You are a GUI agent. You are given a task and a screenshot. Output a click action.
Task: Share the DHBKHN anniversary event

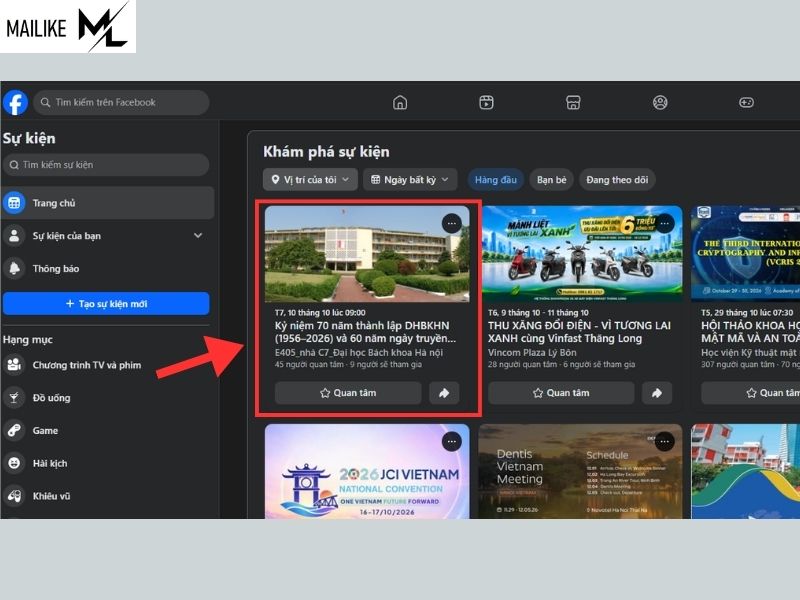(x=444, y=393)
